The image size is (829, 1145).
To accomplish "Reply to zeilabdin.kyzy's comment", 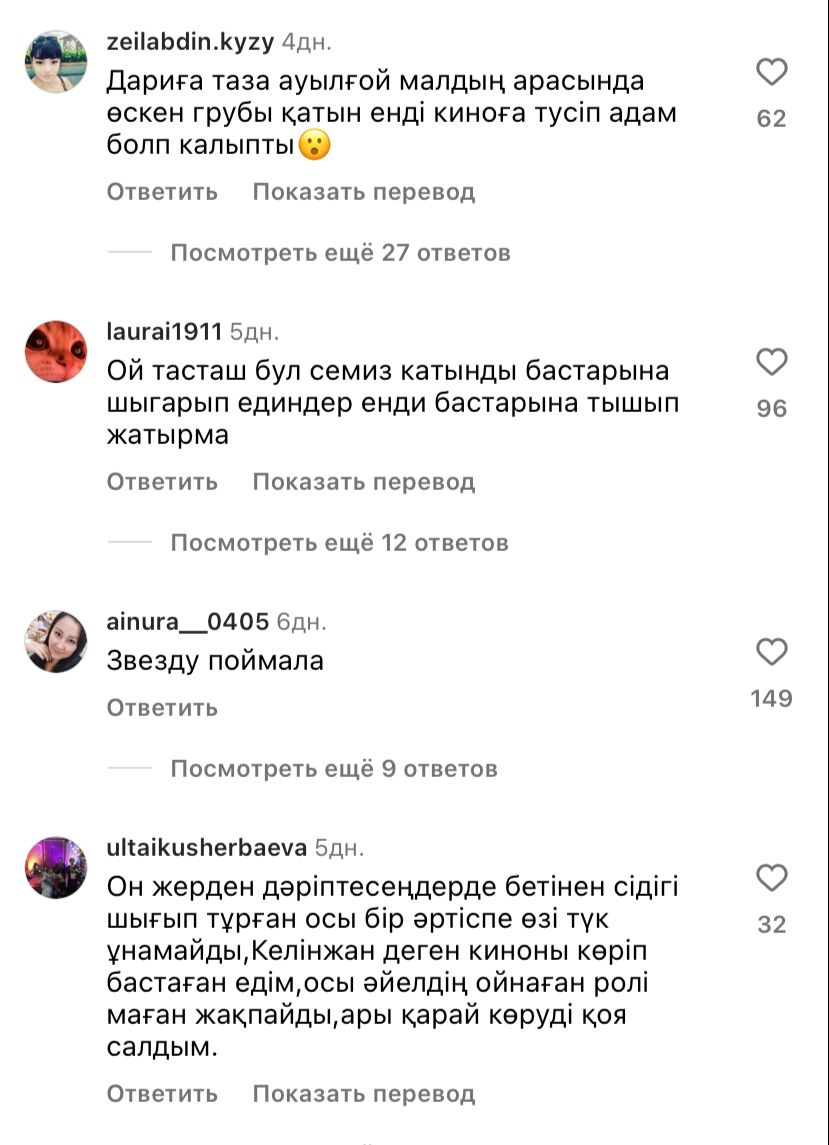I will pos(162,192).
